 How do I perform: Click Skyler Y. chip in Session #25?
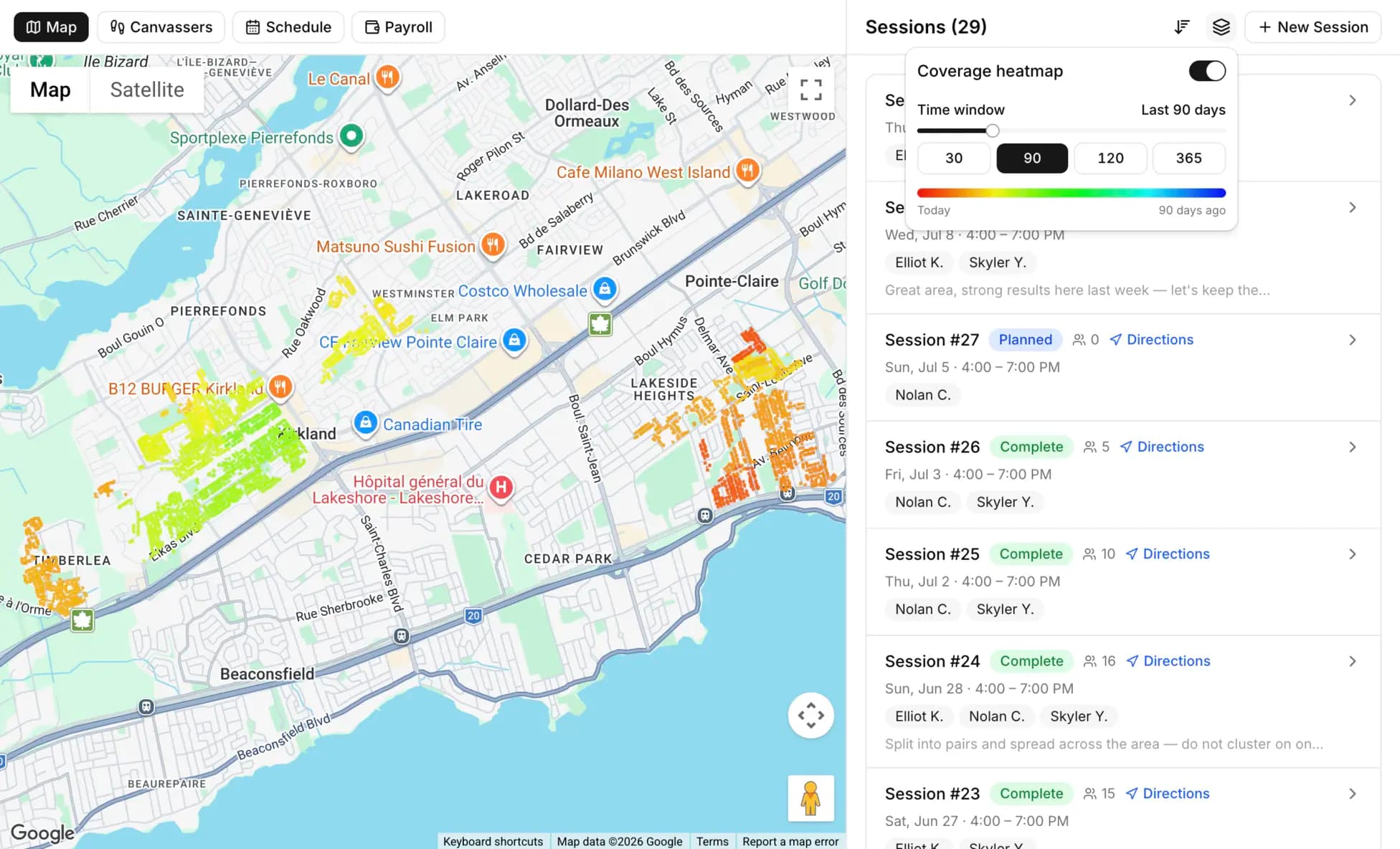(x=1005, y=610)
